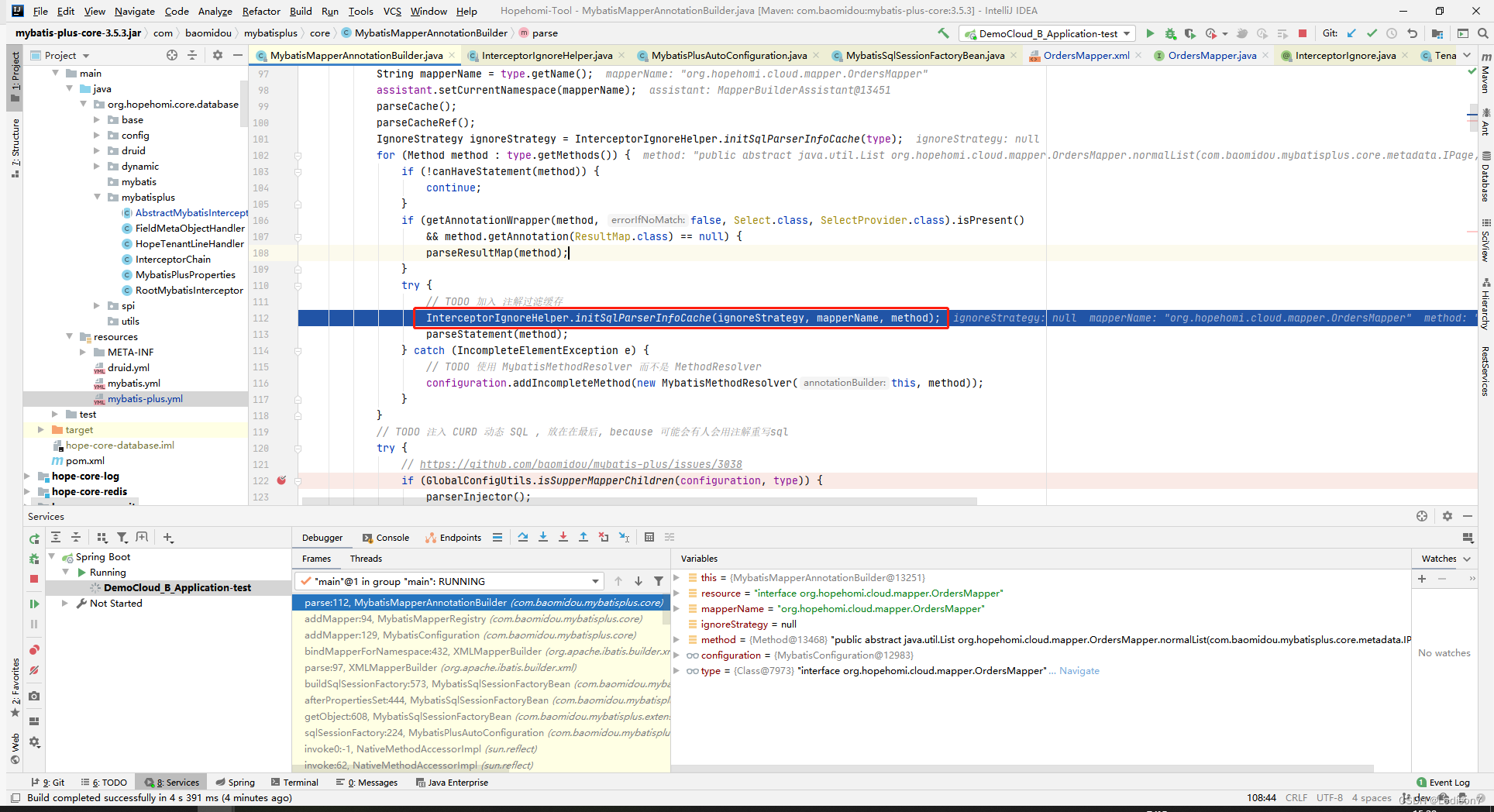Image resolution: width=1494 pixels, height=812 pixels.
Task: Open the VCS menu
Action: coord(392,11)
